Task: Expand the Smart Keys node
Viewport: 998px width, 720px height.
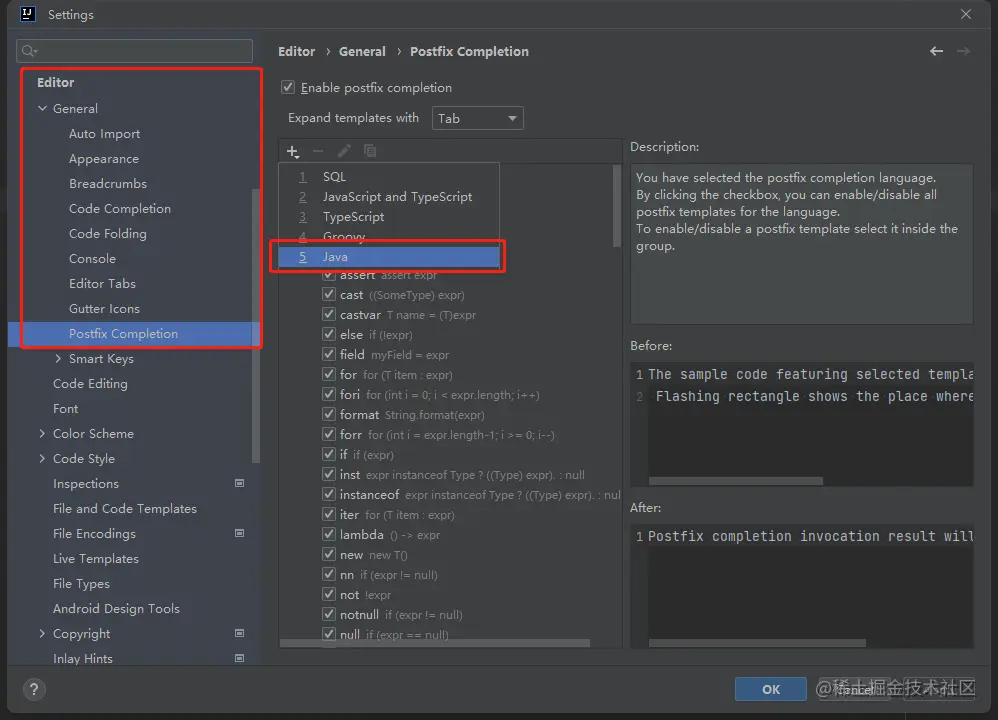Action: (x=59, y=358)
